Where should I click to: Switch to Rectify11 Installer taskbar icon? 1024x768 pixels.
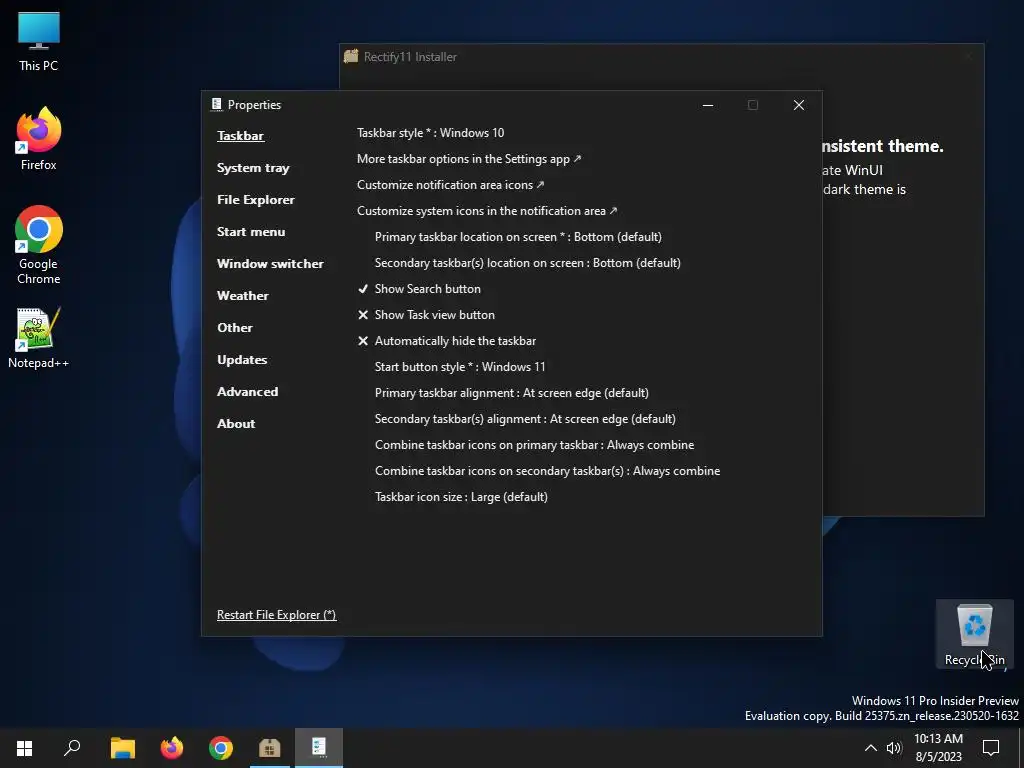tap(270, 748)
